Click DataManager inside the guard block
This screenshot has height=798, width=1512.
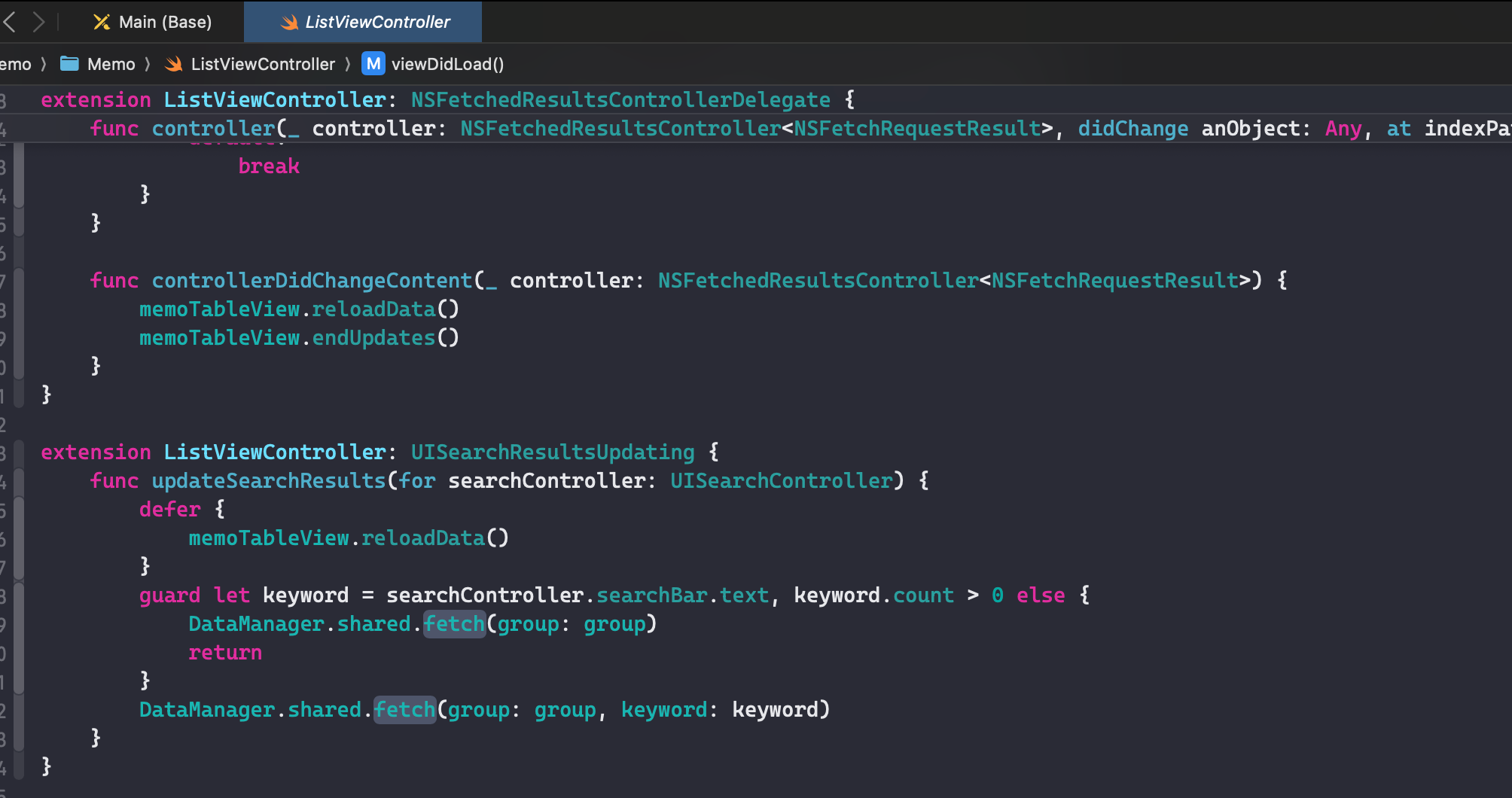256,623
